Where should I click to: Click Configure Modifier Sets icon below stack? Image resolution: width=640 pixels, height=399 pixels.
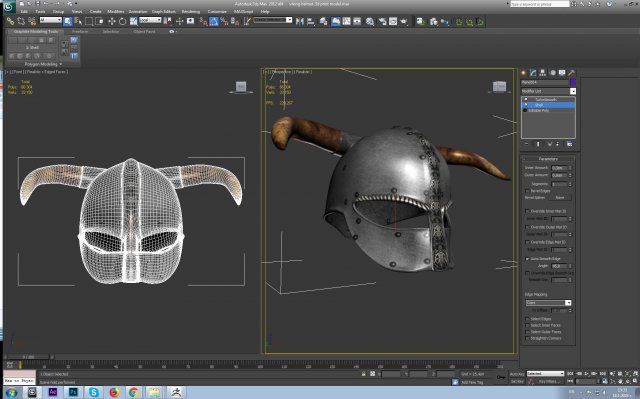[x=569, y=144]
